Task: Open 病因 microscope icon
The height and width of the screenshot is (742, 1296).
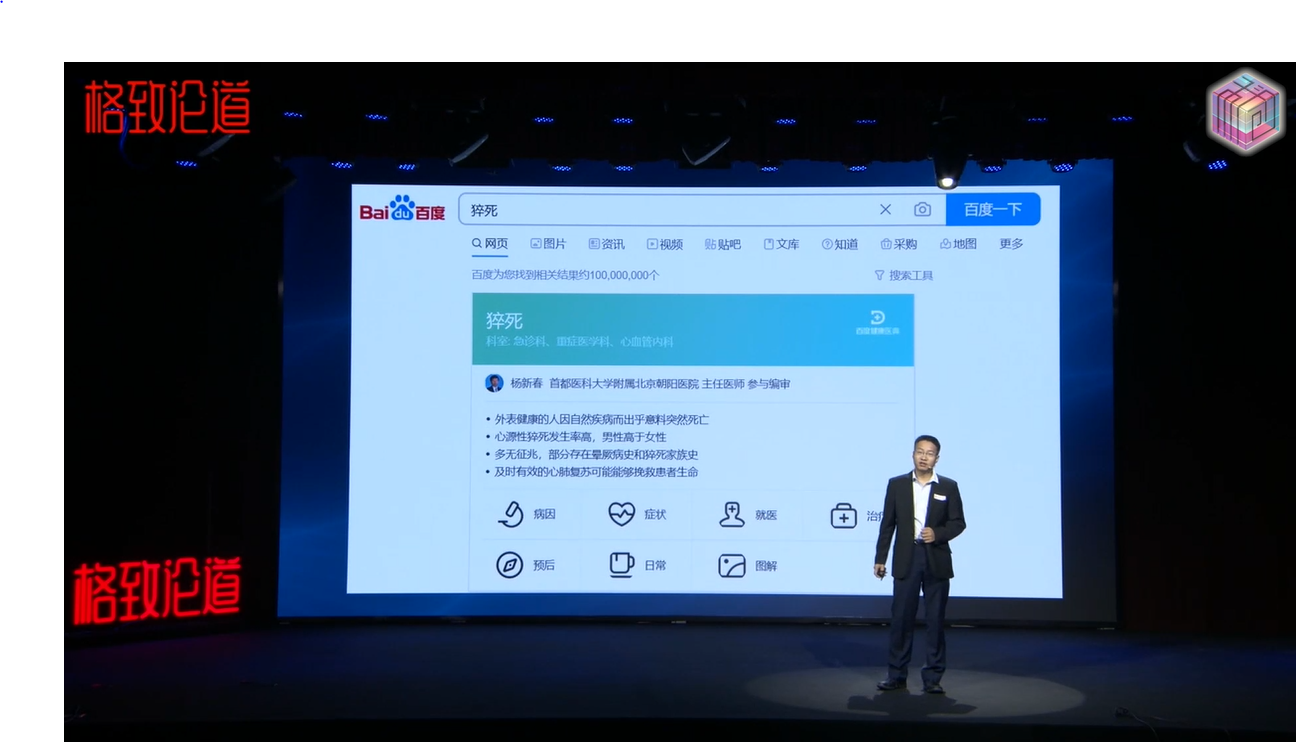Action: [x=510, y=514]
